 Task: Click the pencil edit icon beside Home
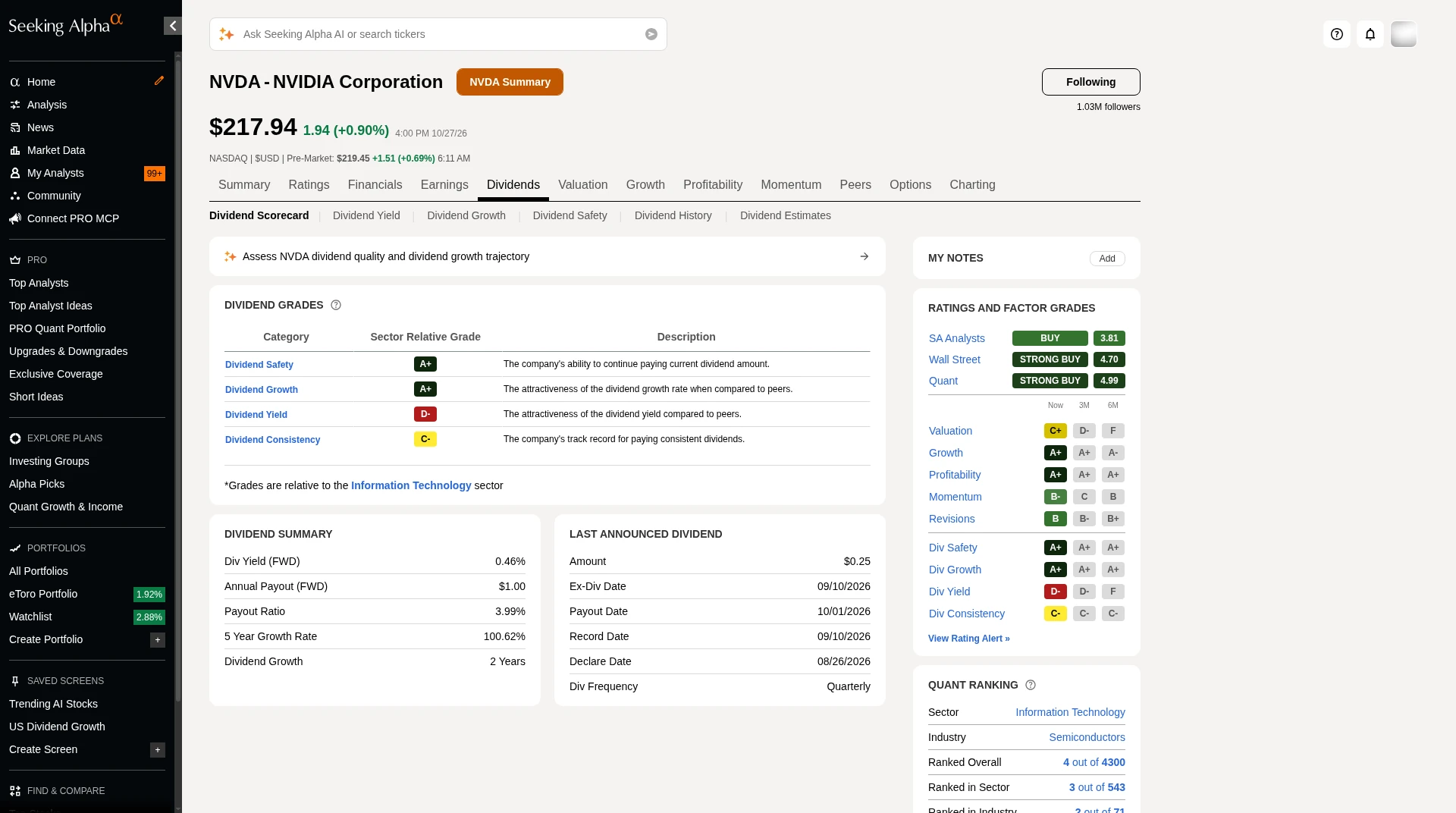[x=159, y=80]
